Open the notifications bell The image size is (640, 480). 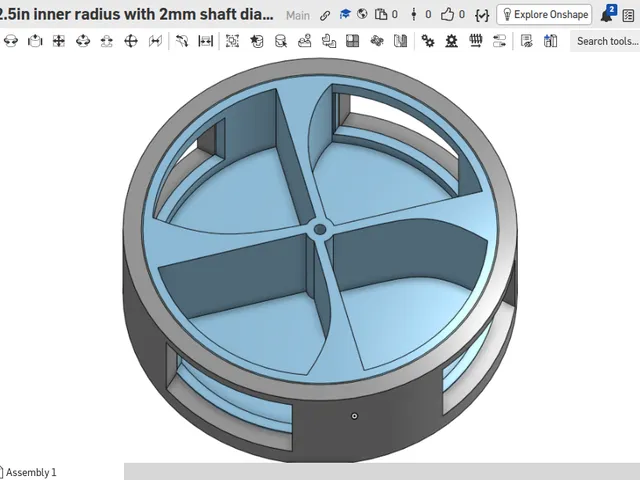tap(607, 15)
